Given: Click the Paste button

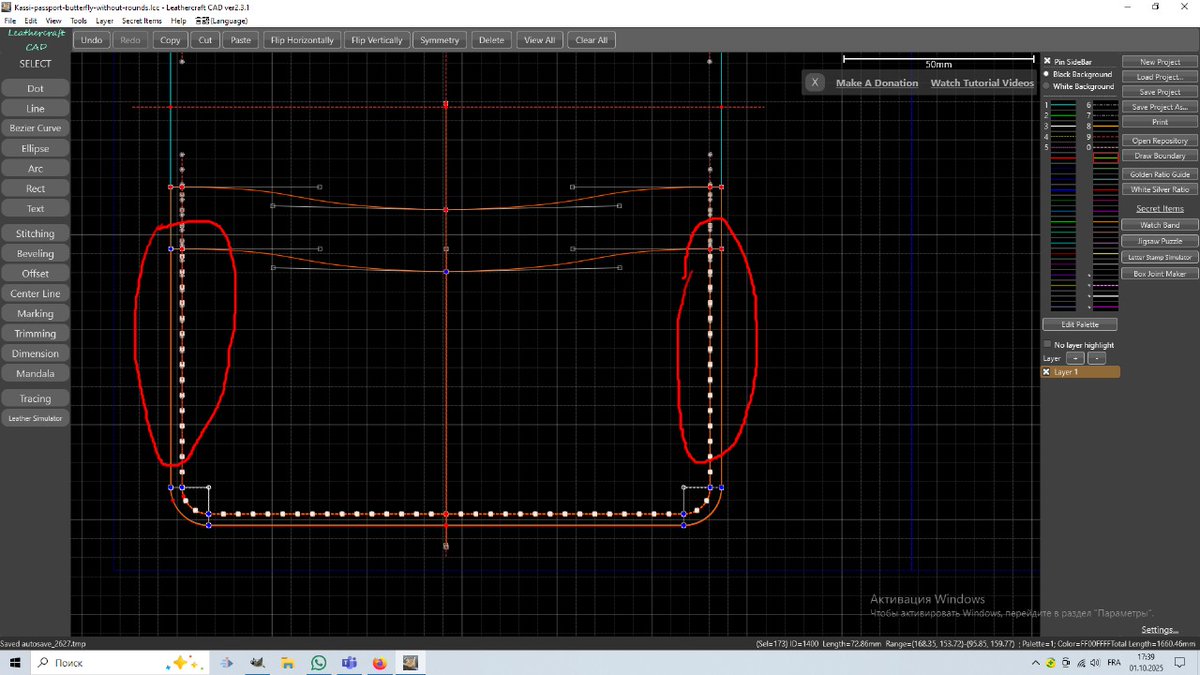Looking at the screenshot, I should pyautogui.click(x=241, y=40).
